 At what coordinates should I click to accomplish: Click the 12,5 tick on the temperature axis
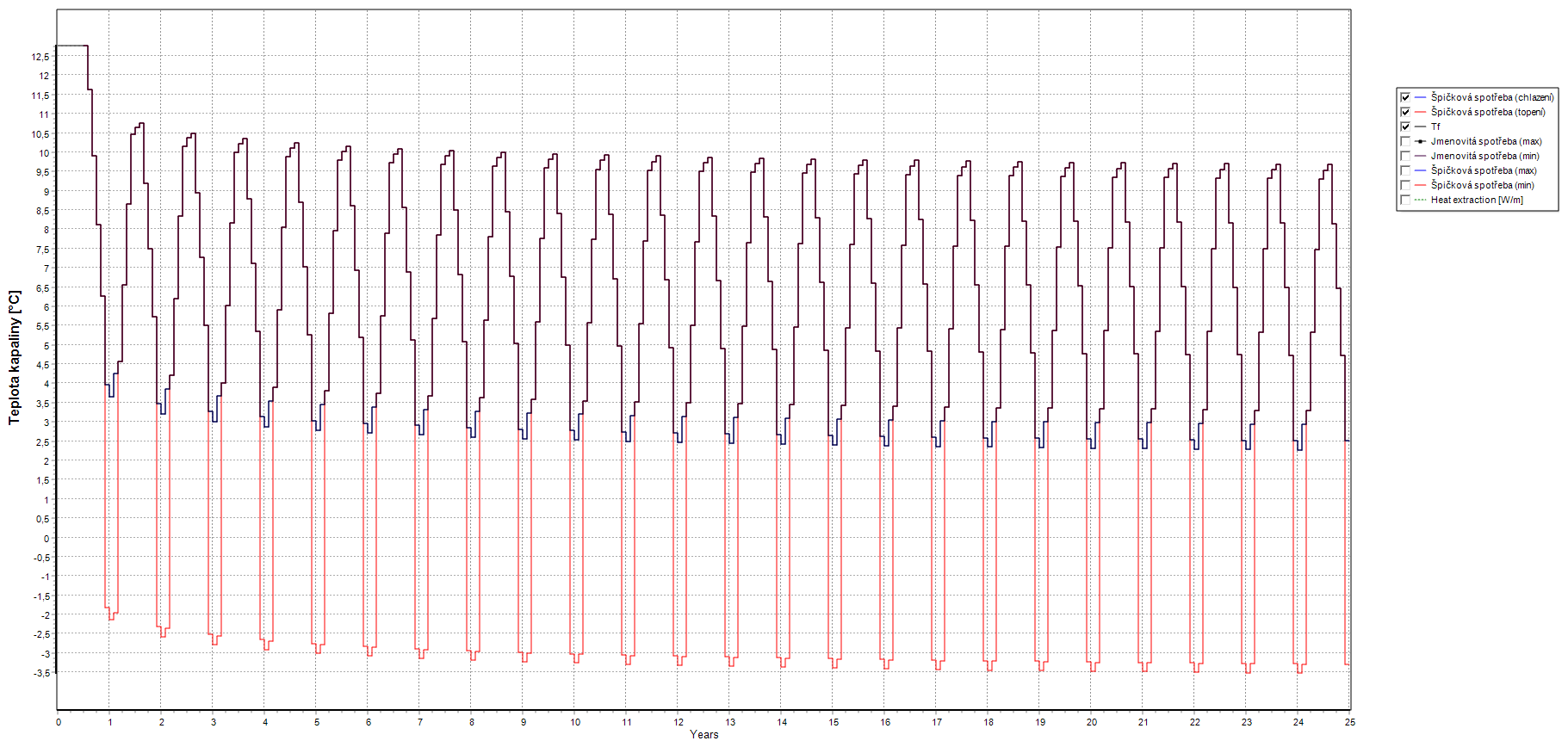click(x=40, y=57)
